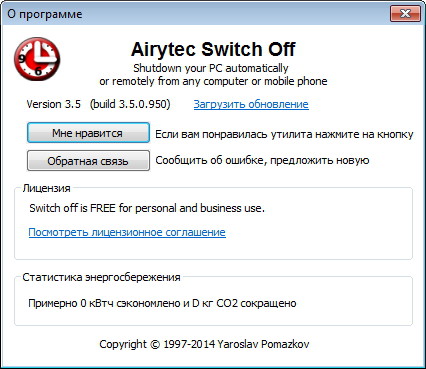The height and width of the screenshot is (369, 426).
Task: Close the О программе dialog
Action: tap(405, 14)
